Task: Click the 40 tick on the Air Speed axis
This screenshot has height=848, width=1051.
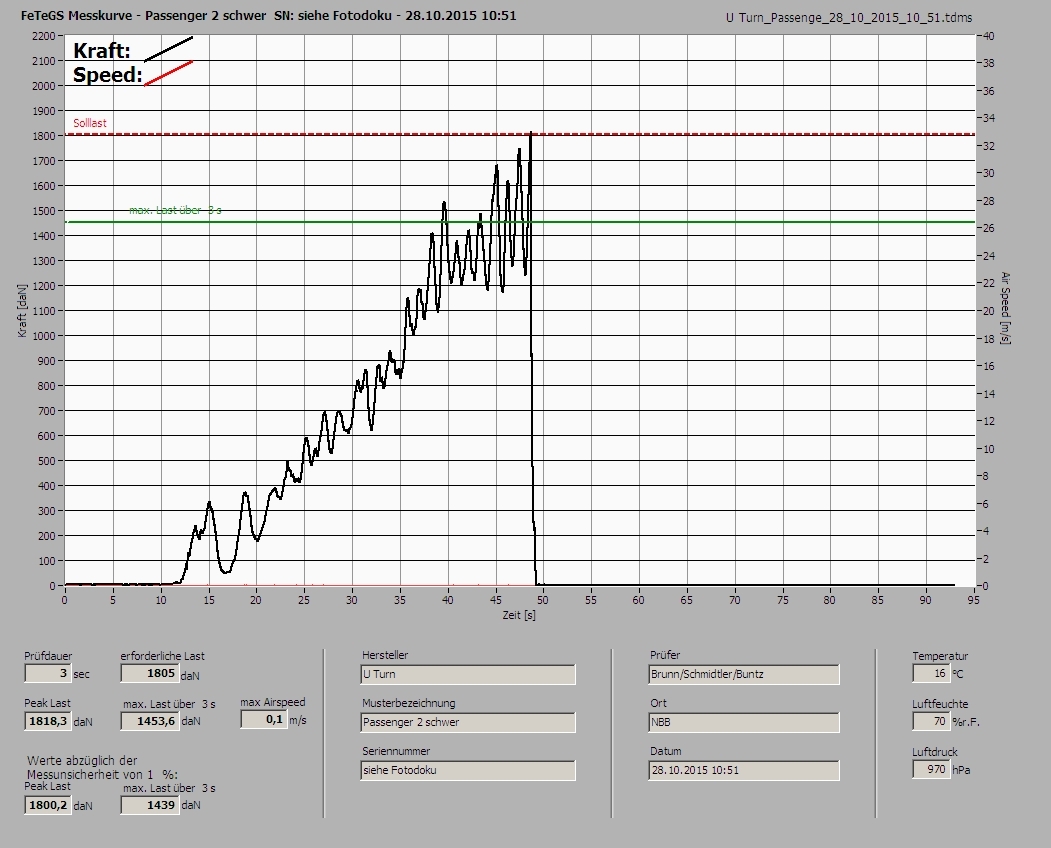Action: (988, 36)
